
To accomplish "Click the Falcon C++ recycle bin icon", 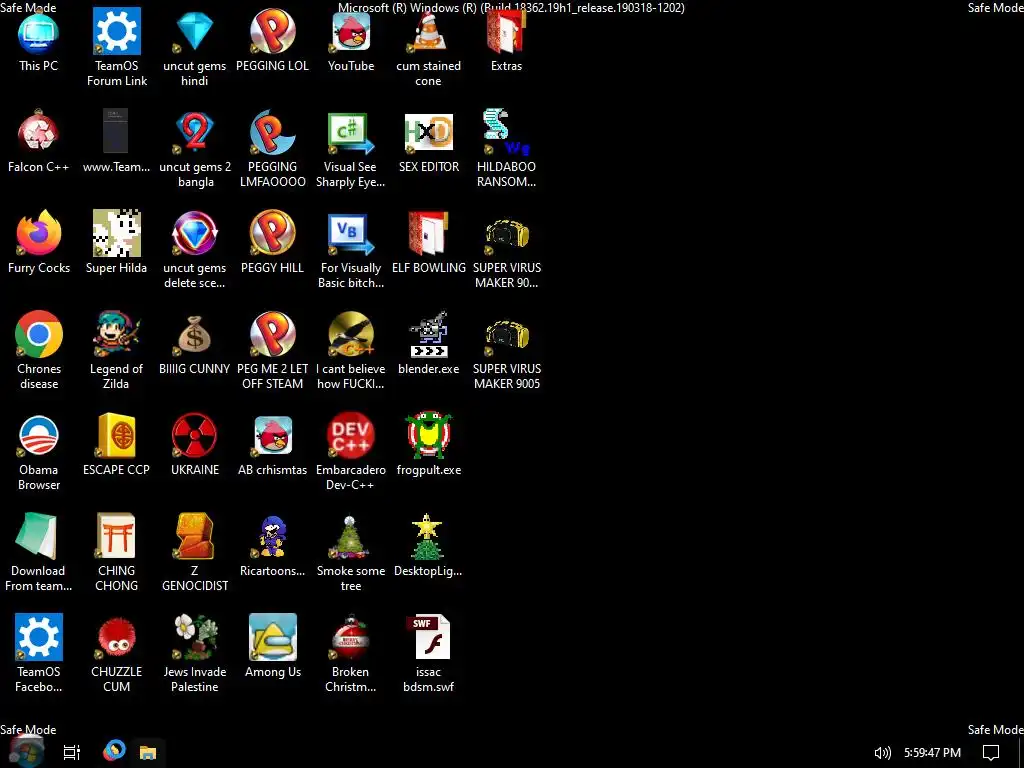I will click(39, 132).
